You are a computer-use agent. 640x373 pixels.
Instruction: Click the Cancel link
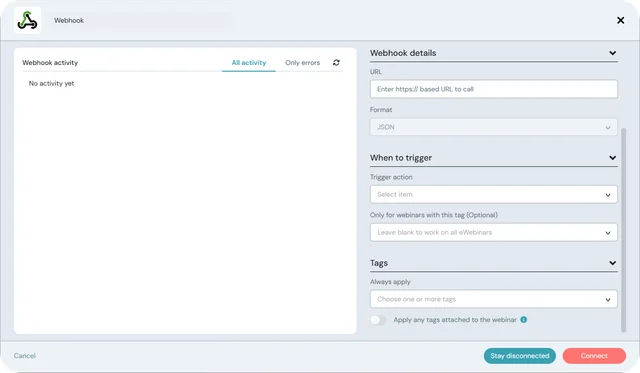(x=25, y=356)
